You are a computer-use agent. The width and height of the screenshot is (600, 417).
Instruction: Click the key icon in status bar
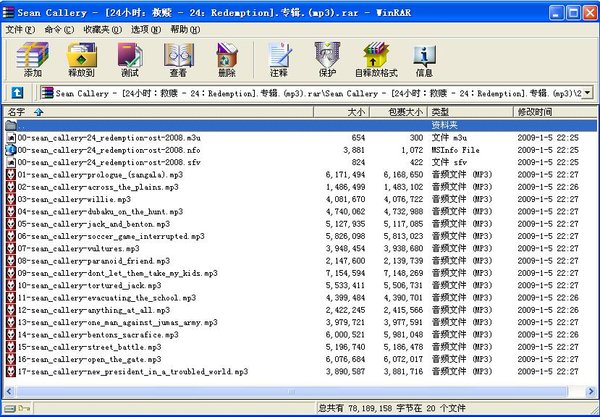[x=24, y=409]
